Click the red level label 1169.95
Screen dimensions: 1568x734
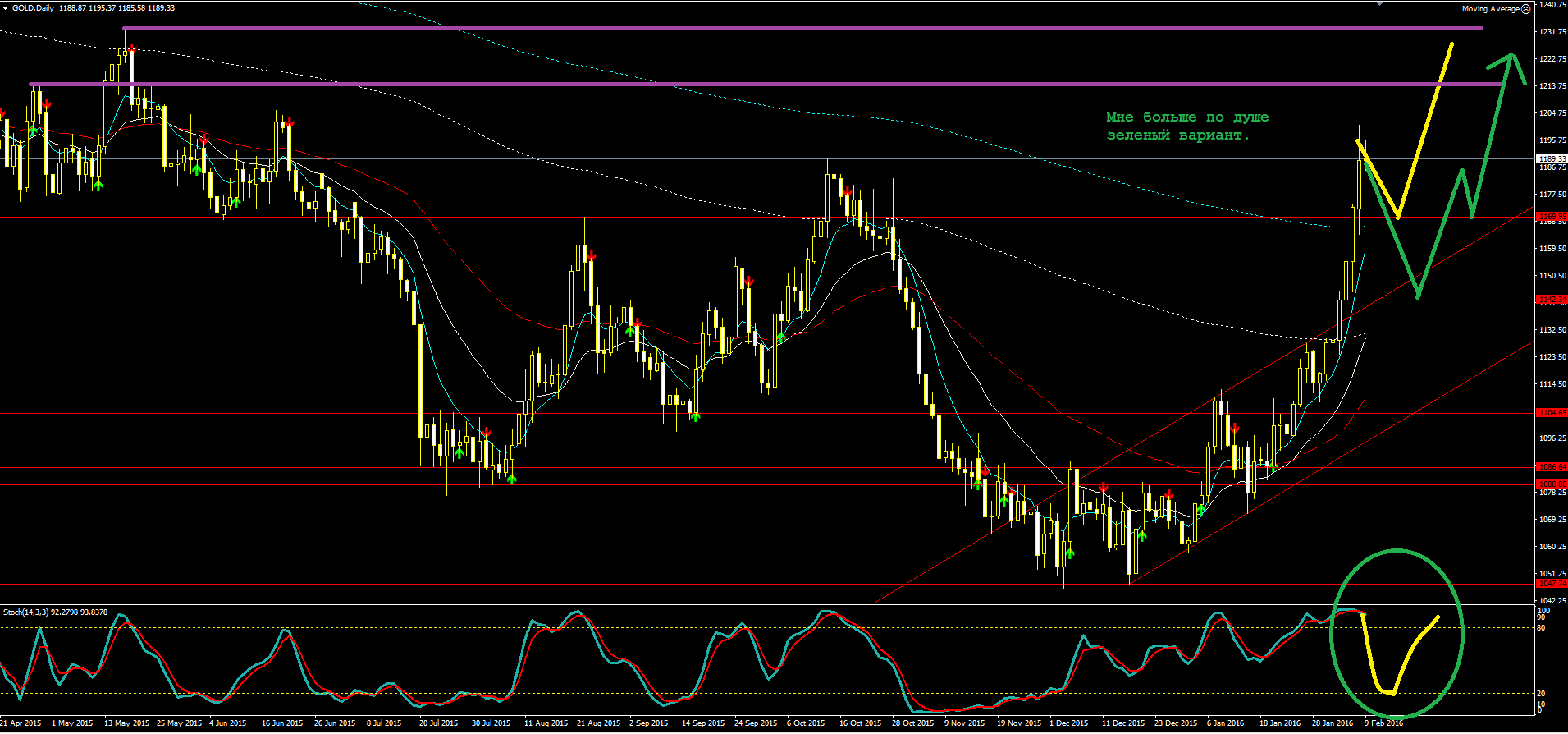pyautogui.click(x=1552, y=217)
